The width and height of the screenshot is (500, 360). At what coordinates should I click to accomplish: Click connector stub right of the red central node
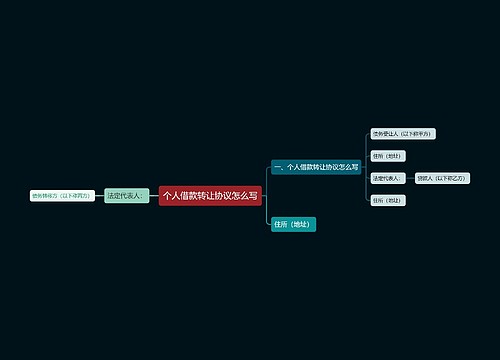(264, 196)
